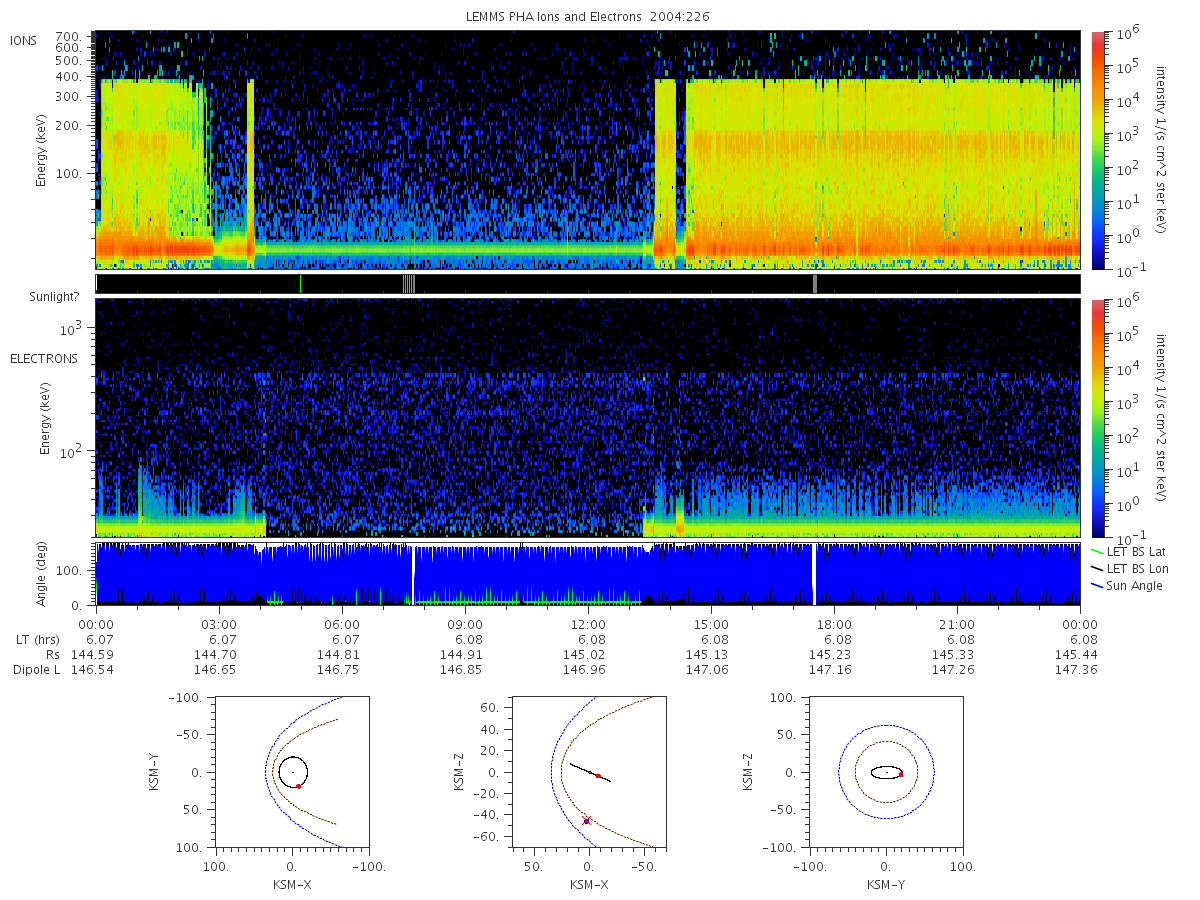
Task: Click the 'Rs' row label
Action: [x=52, y=654]
